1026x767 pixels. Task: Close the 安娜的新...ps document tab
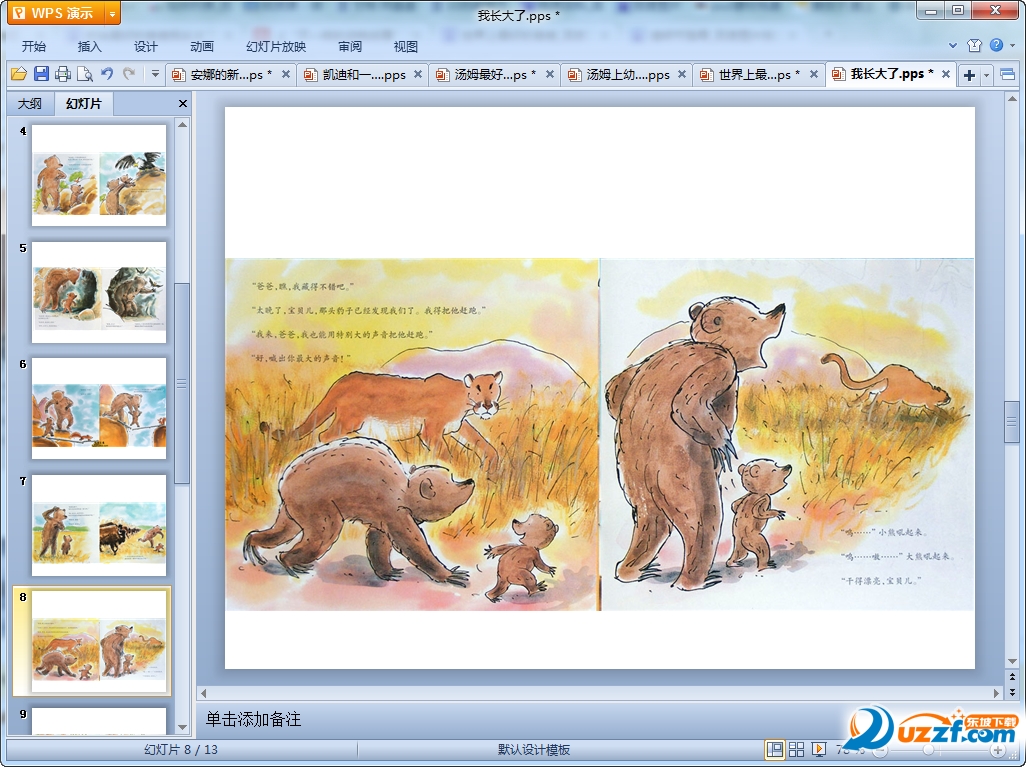(x=286, y=75)
